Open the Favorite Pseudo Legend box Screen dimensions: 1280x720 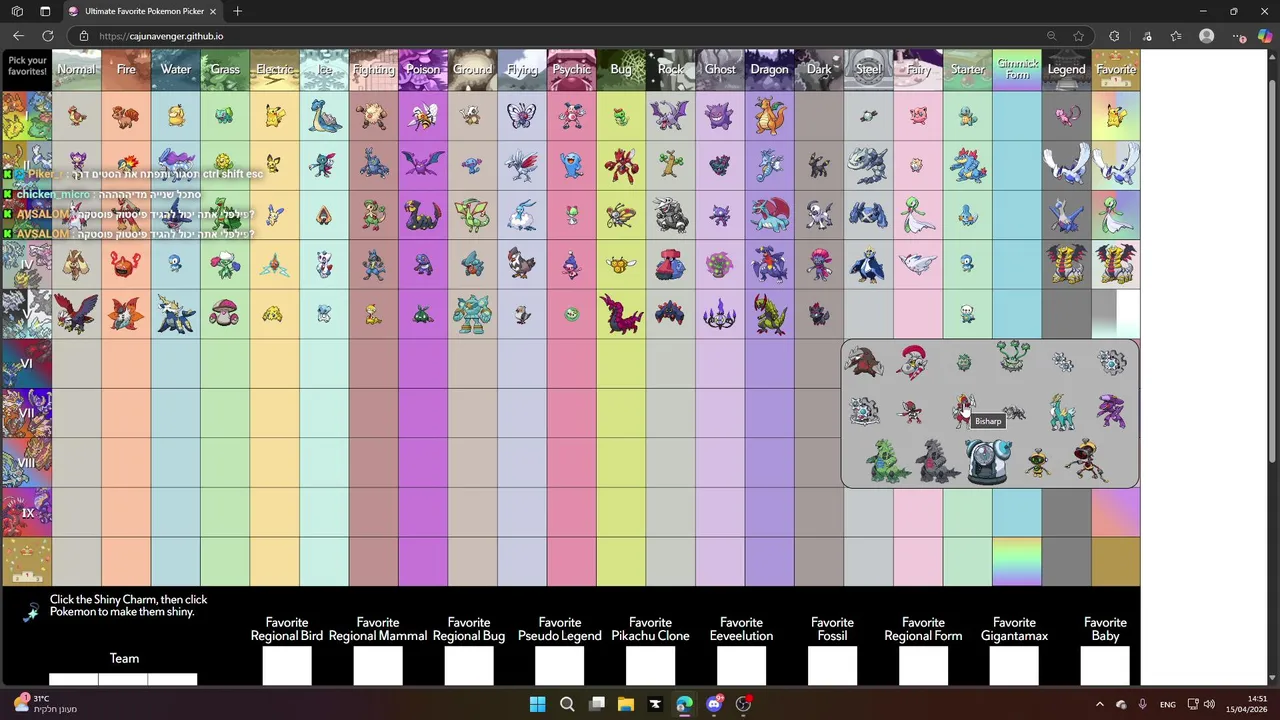click(x=560, y=665)
